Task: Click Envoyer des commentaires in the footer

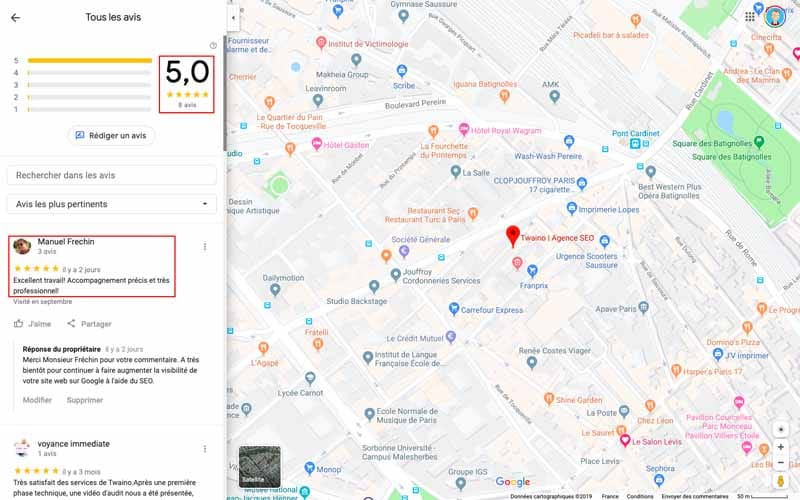Action: tap(695, 496)
